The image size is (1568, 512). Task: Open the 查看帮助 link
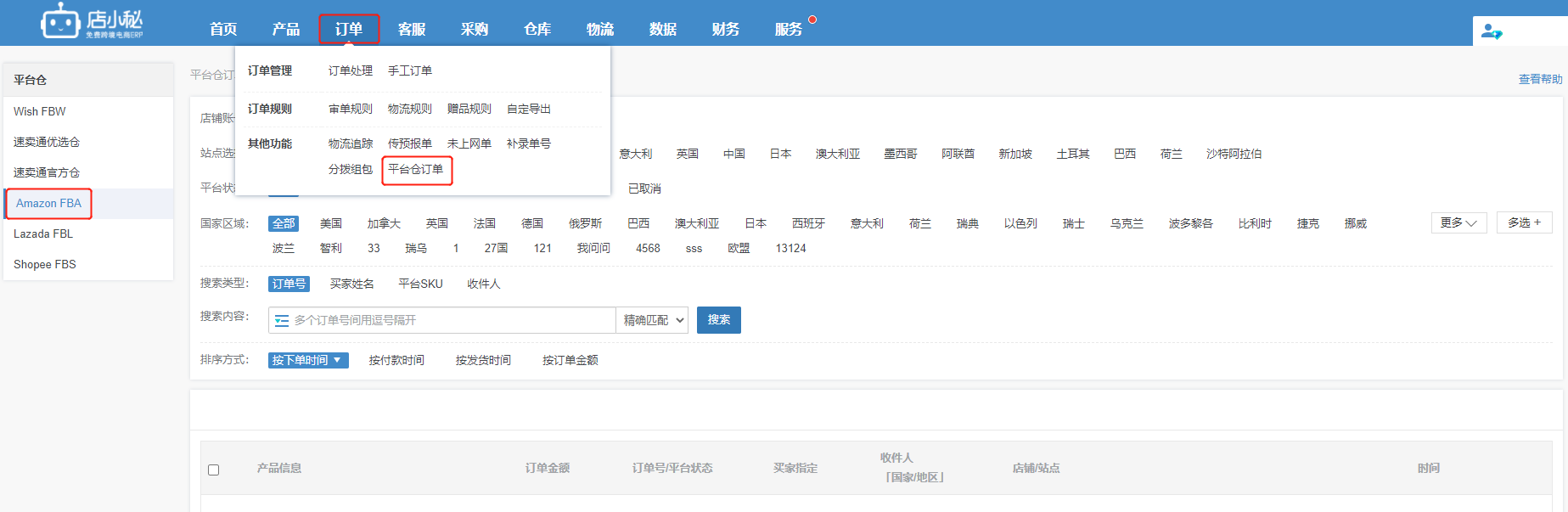[x=1540, y=79]
